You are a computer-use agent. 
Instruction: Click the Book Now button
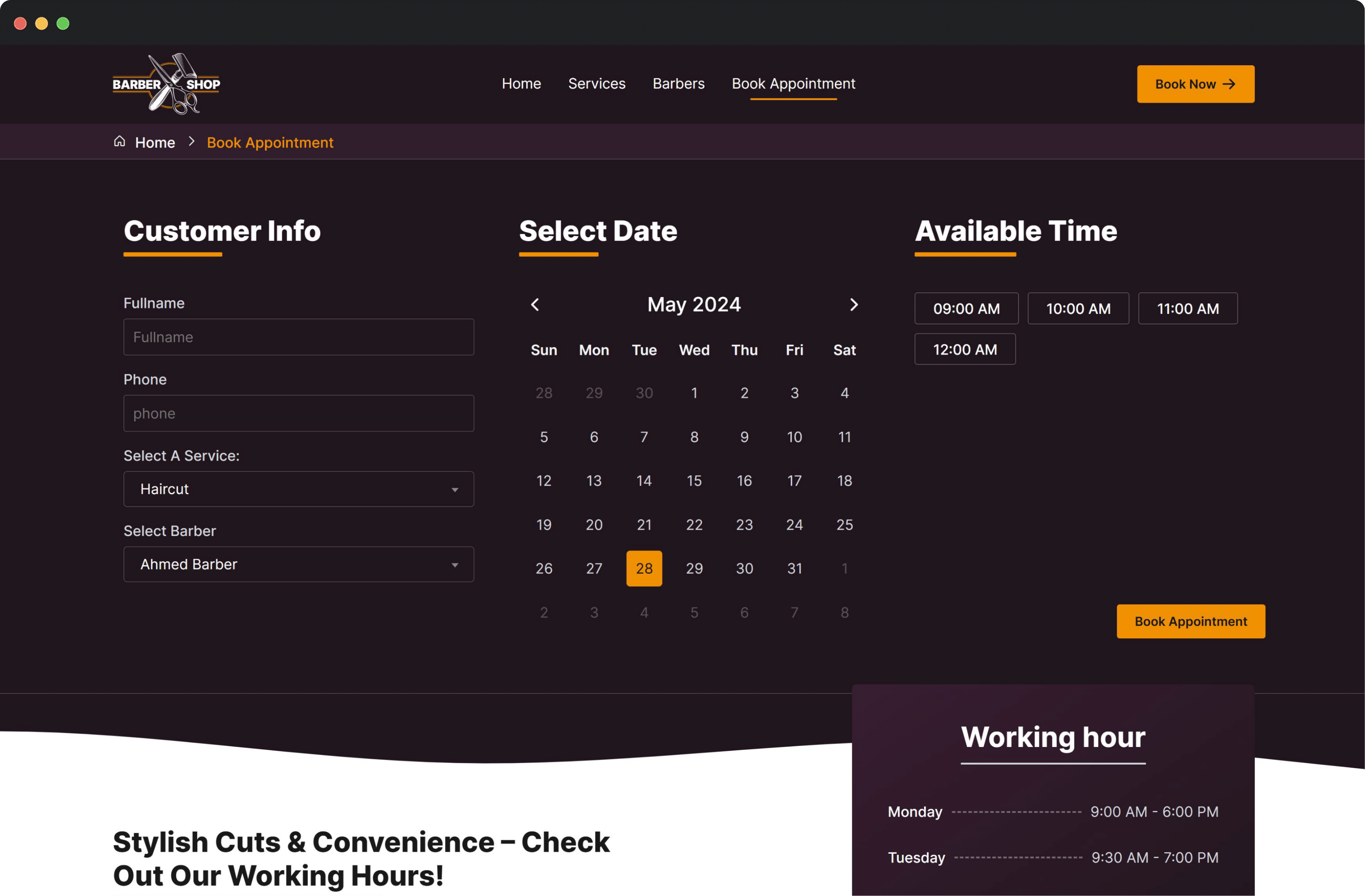1195,84
